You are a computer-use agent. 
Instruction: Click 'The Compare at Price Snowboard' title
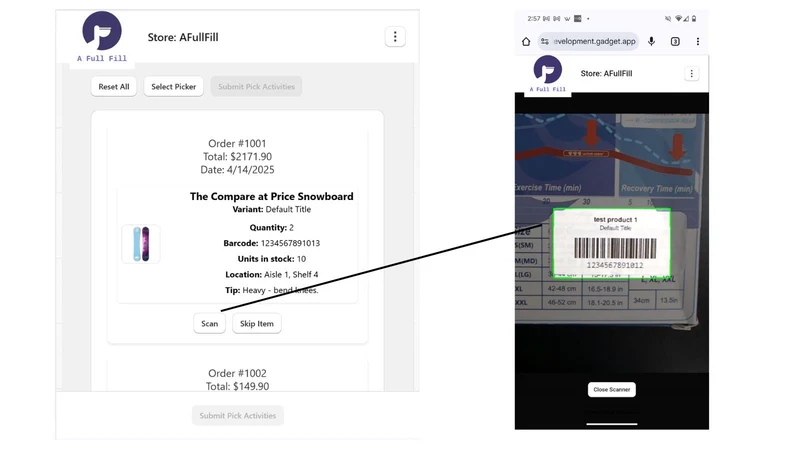click(271, 196)
